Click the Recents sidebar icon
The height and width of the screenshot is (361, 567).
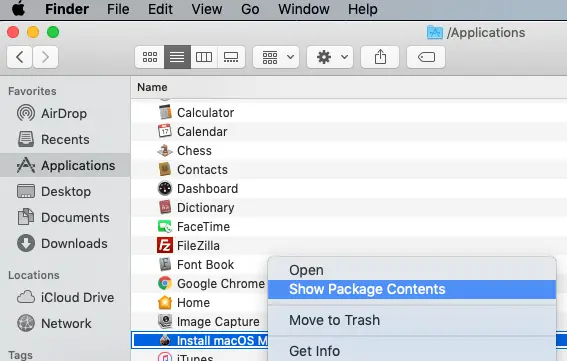(x=26, y=139)
